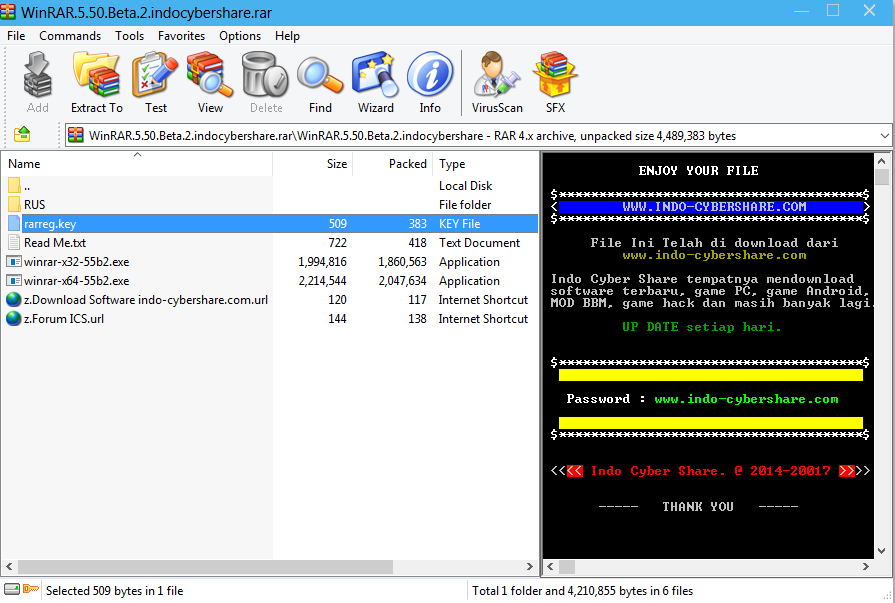The image size is (895, 603).
Task: Open the Favorites menu
Action: (x=182, y=35)
